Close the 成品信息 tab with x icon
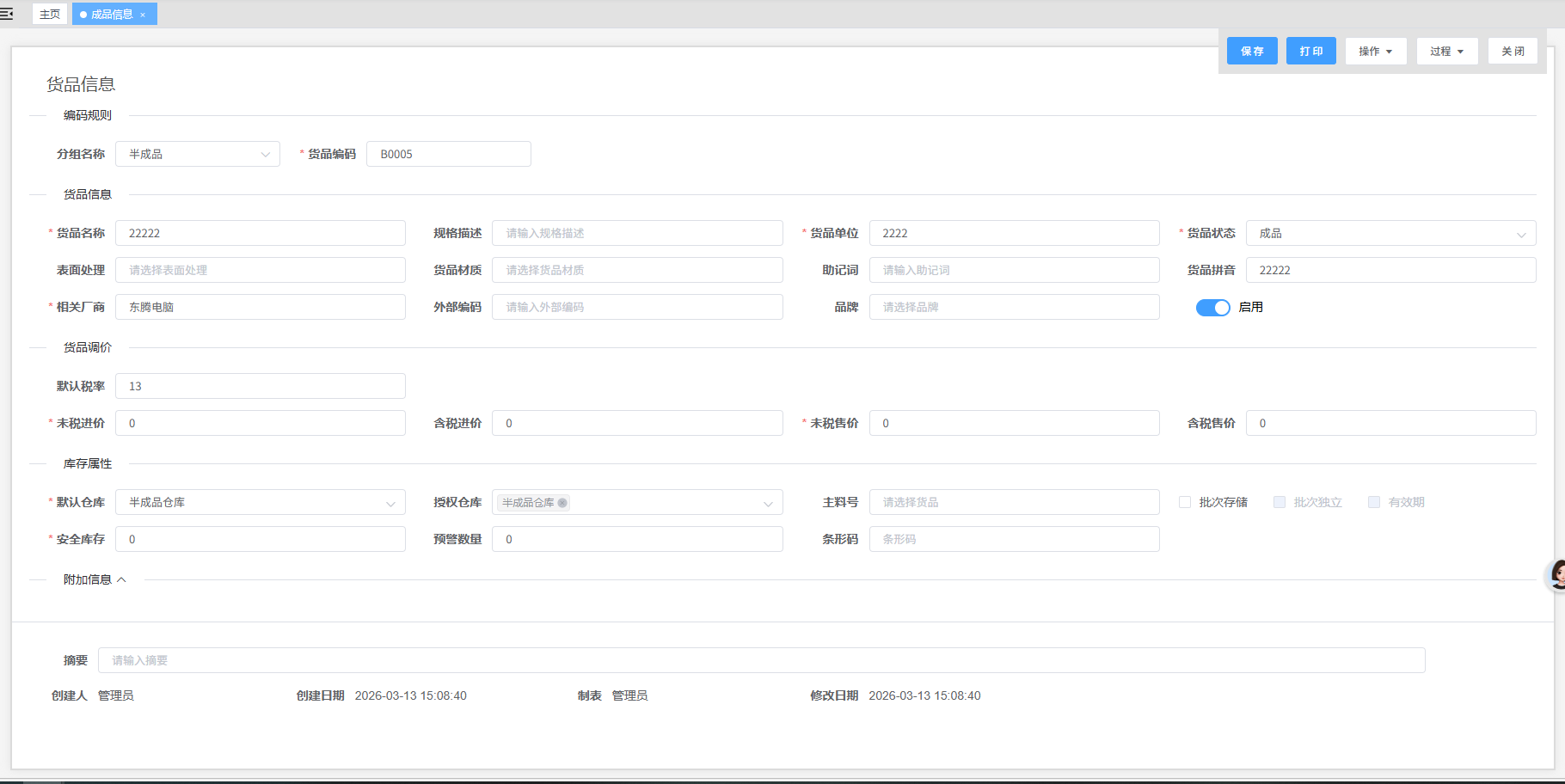Viewport: 1565px width, 784px height. [x=143, y=15]
